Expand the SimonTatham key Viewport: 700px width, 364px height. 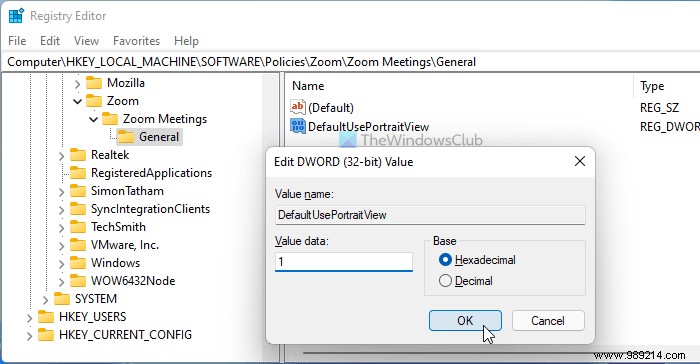click(61, 192)
